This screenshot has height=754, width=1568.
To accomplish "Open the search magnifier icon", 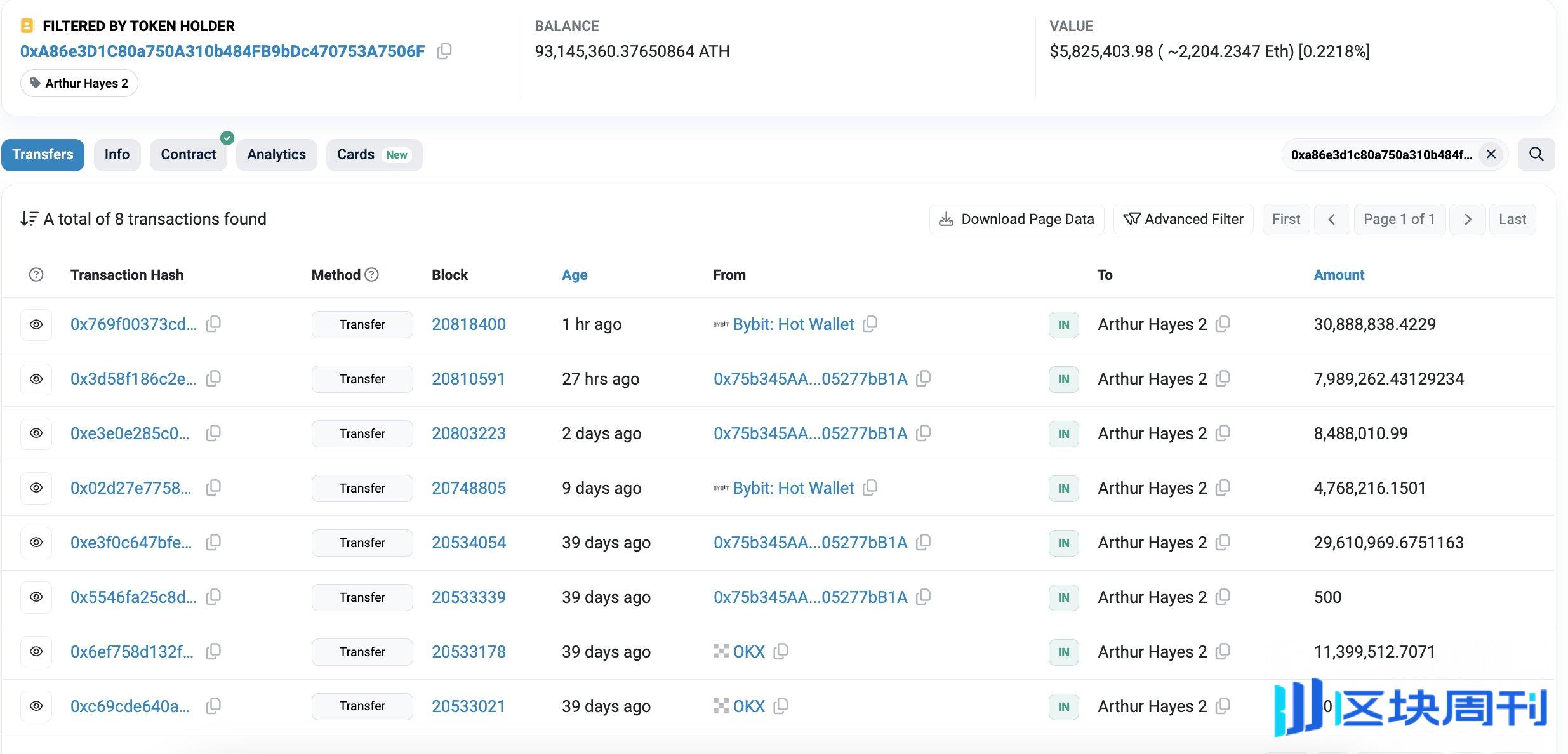I will pos(1536,154).
